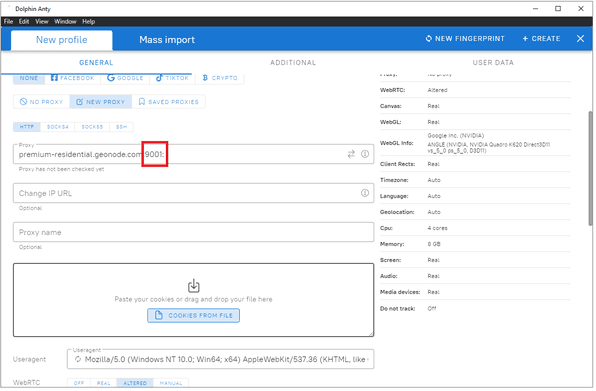Open the File menu
The width and height of the screenshot is (596, 391).
tap(8, 22)
